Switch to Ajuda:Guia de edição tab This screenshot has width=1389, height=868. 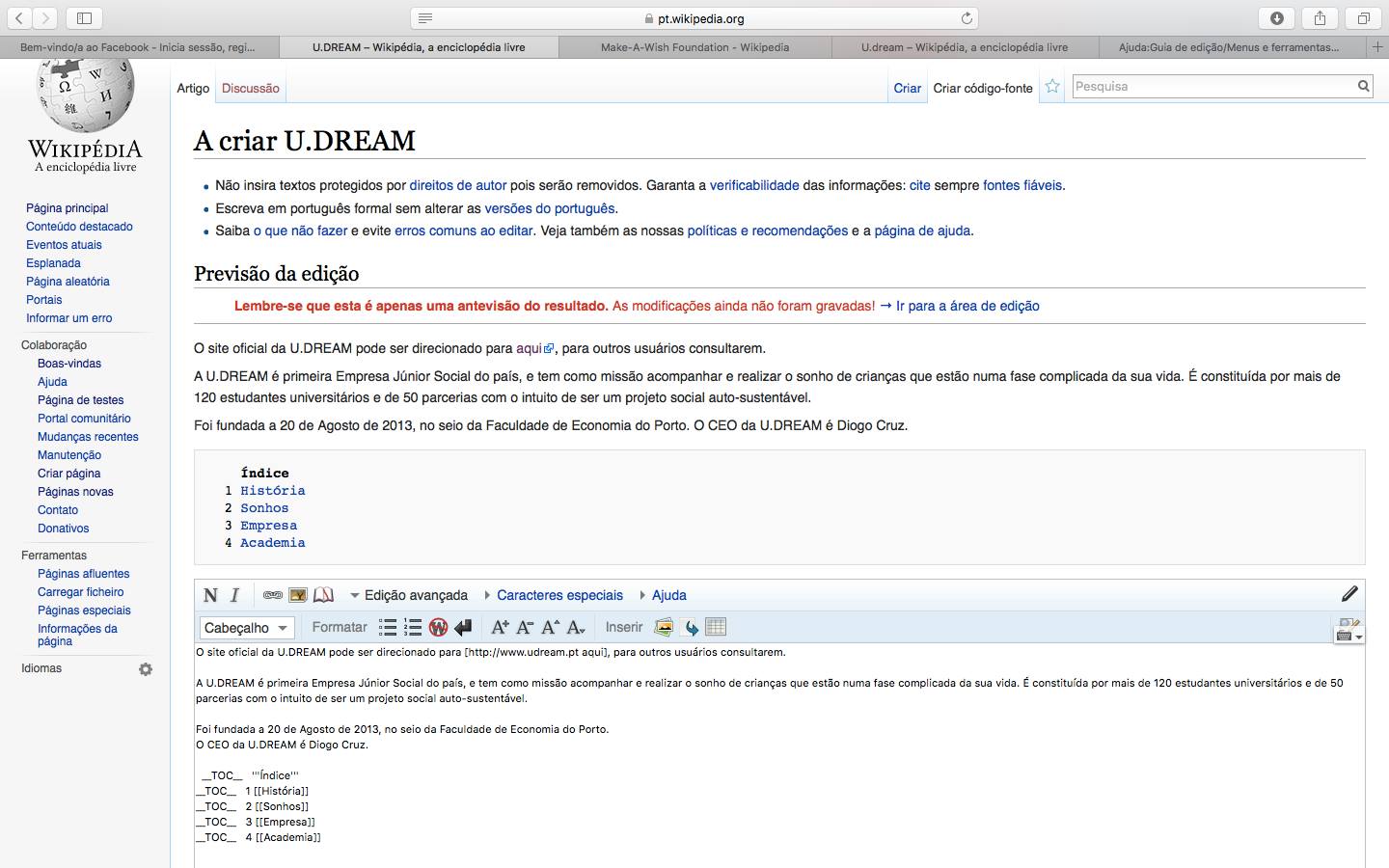pos(1231,46)
